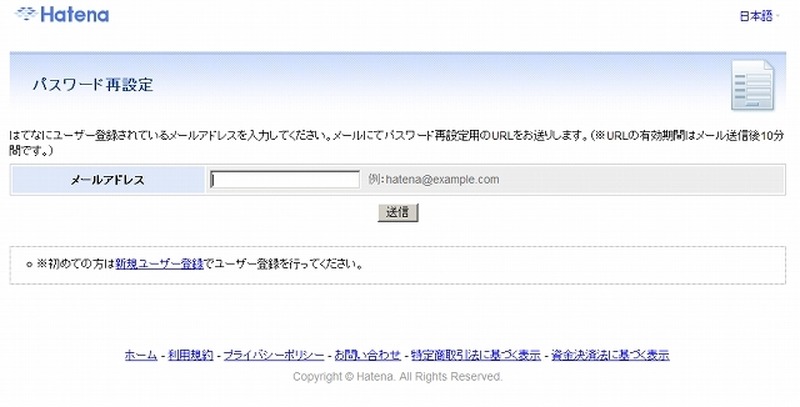Focus the メールアドレス email input field
This screenshot has height=407, width=800.
[285, 180]
